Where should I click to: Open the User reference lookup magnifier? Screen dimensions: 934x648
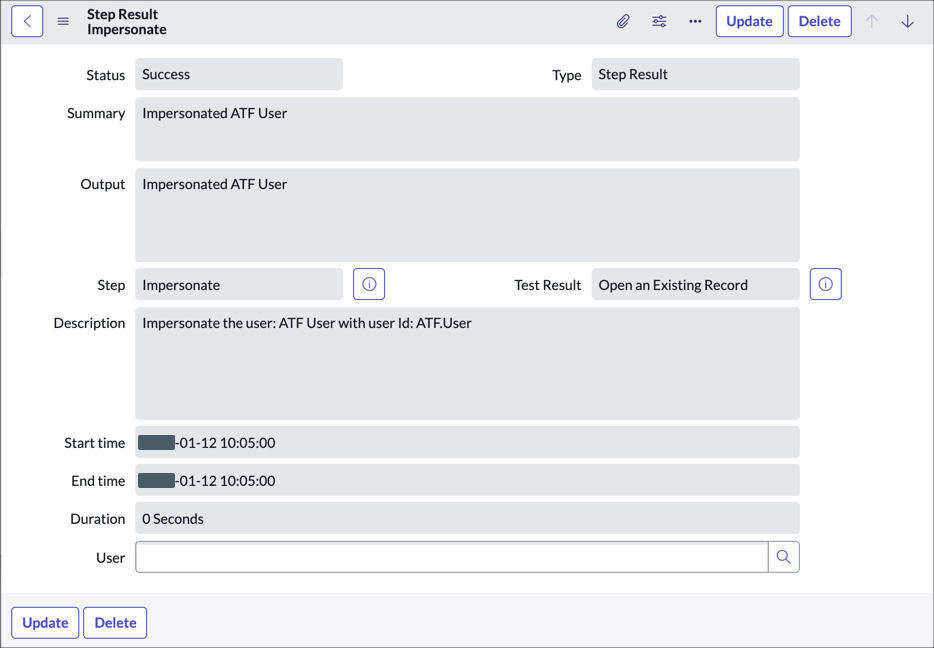tap(784, 557)
